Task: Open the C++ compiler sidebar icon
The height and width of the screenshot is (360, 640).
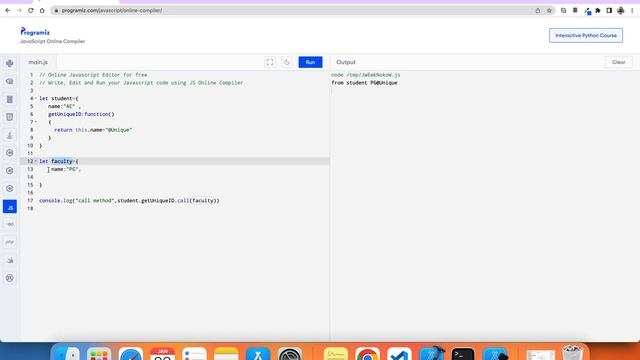Action: (10, 171)
